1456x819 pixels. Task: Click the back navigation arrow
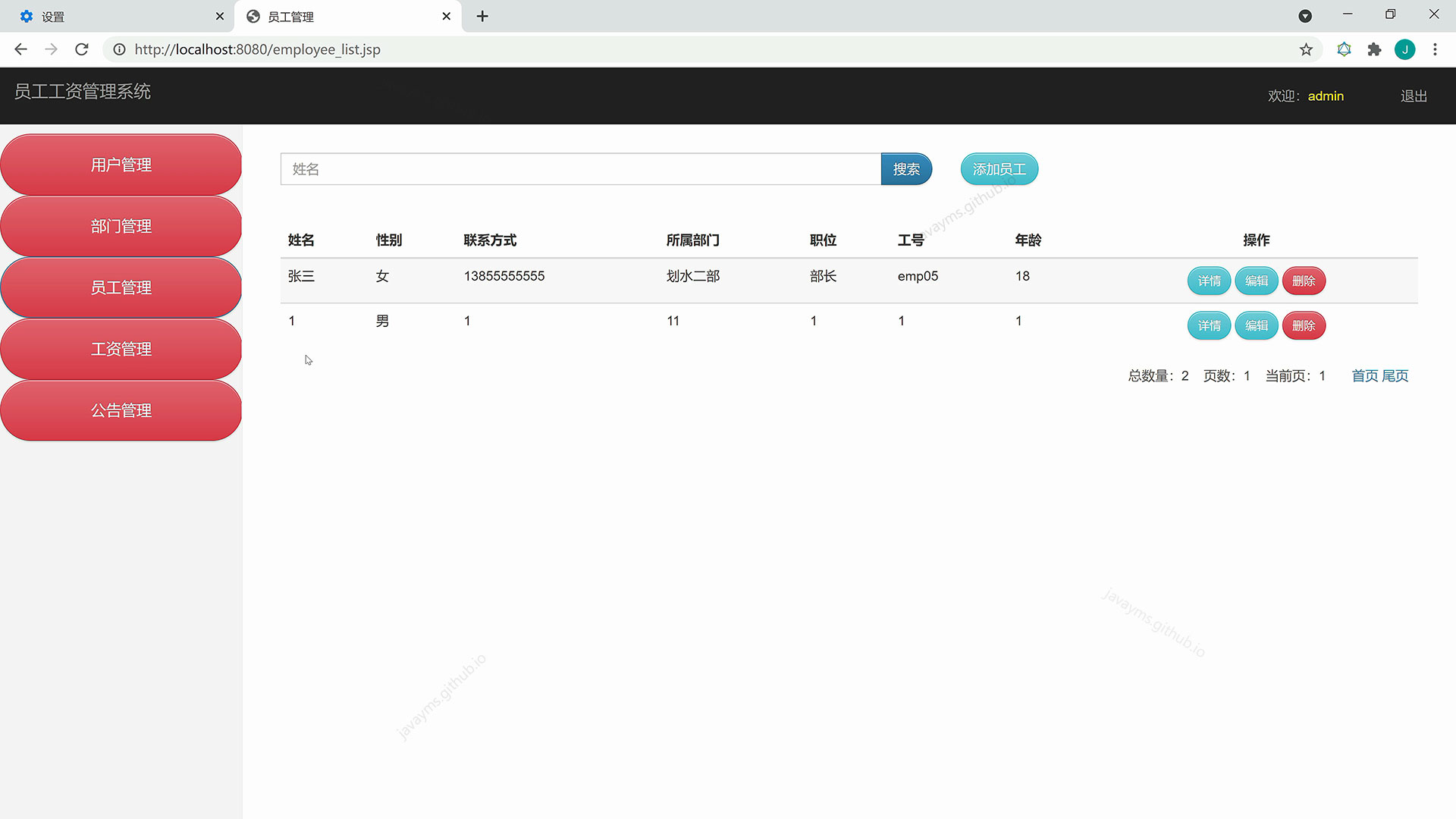[x=20, y=49]
